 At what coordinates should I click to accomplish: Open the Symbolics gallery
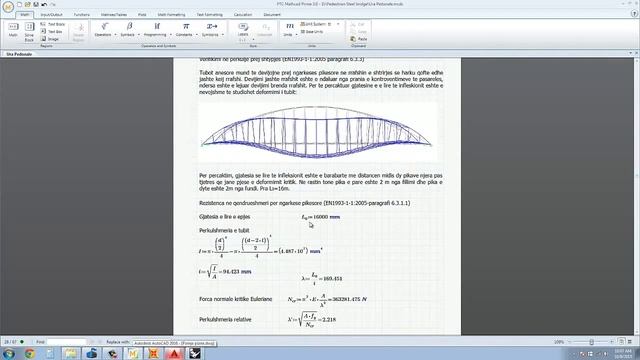(x=211, y=29)
